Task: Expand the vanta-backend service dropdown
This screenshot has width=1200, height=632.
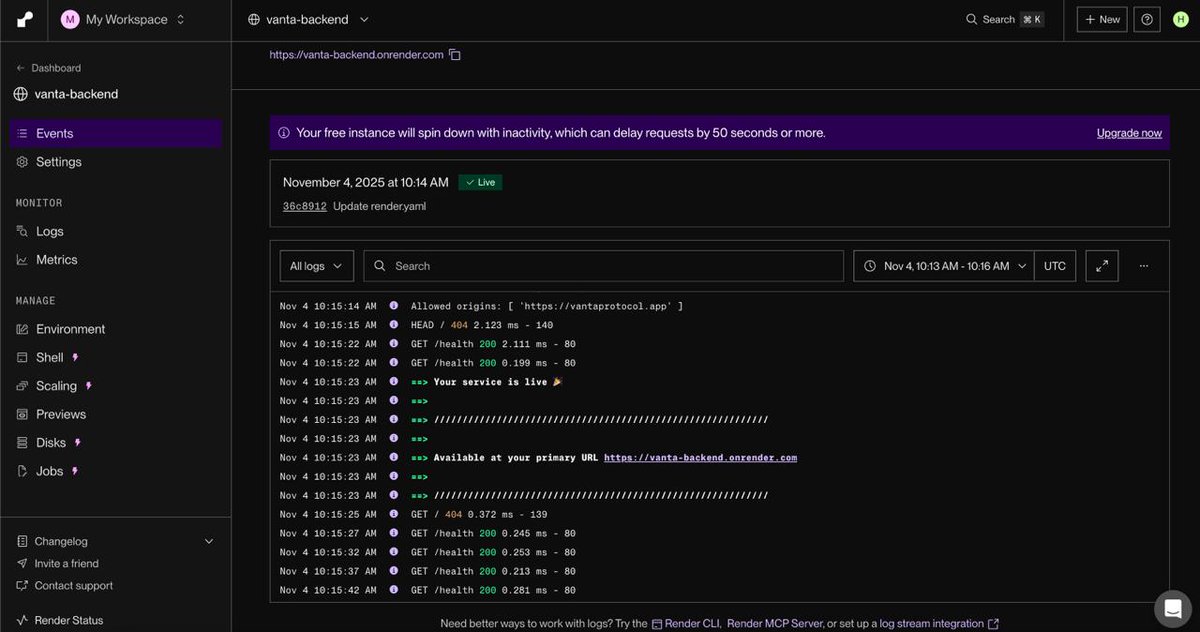Action: (364, 19)
